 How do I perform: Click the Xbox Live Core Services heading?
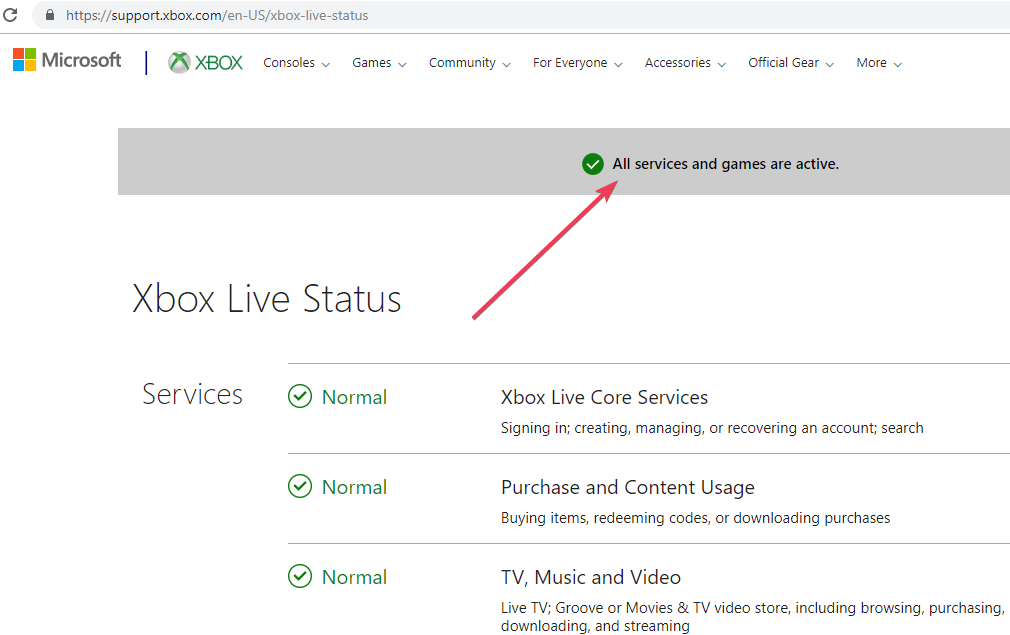pyautogui.click(x=604, y=397)
